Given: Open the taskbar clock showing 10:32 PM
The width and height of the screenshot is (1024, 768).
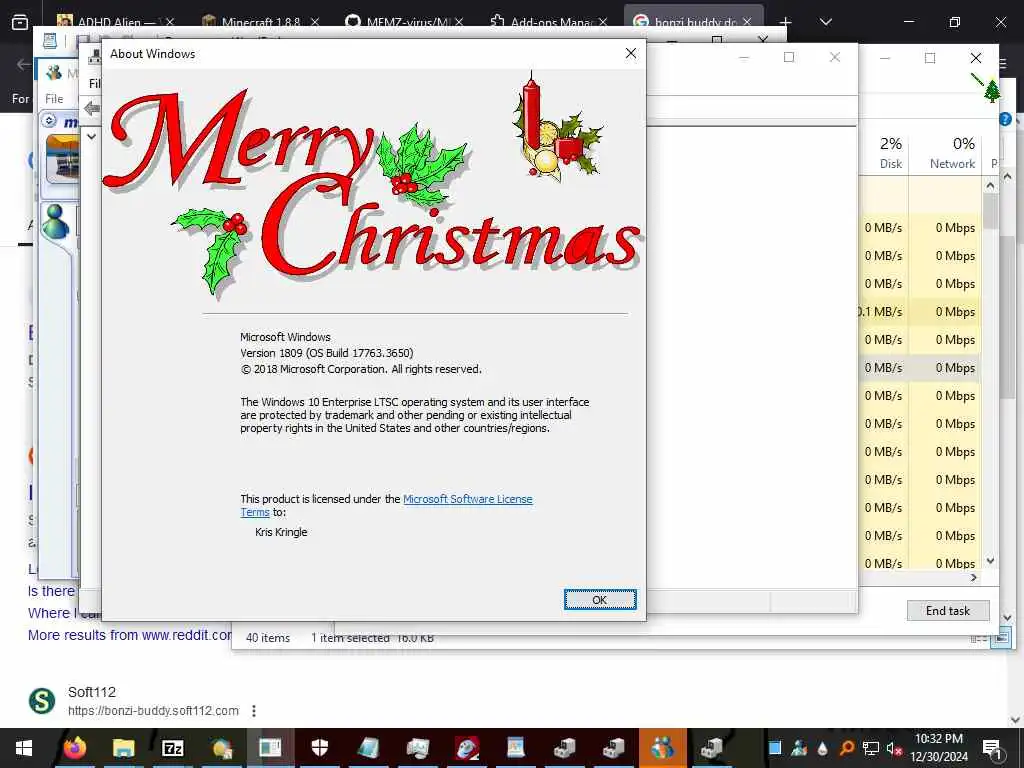Looking at the screenshot, I should coord(938,748).
